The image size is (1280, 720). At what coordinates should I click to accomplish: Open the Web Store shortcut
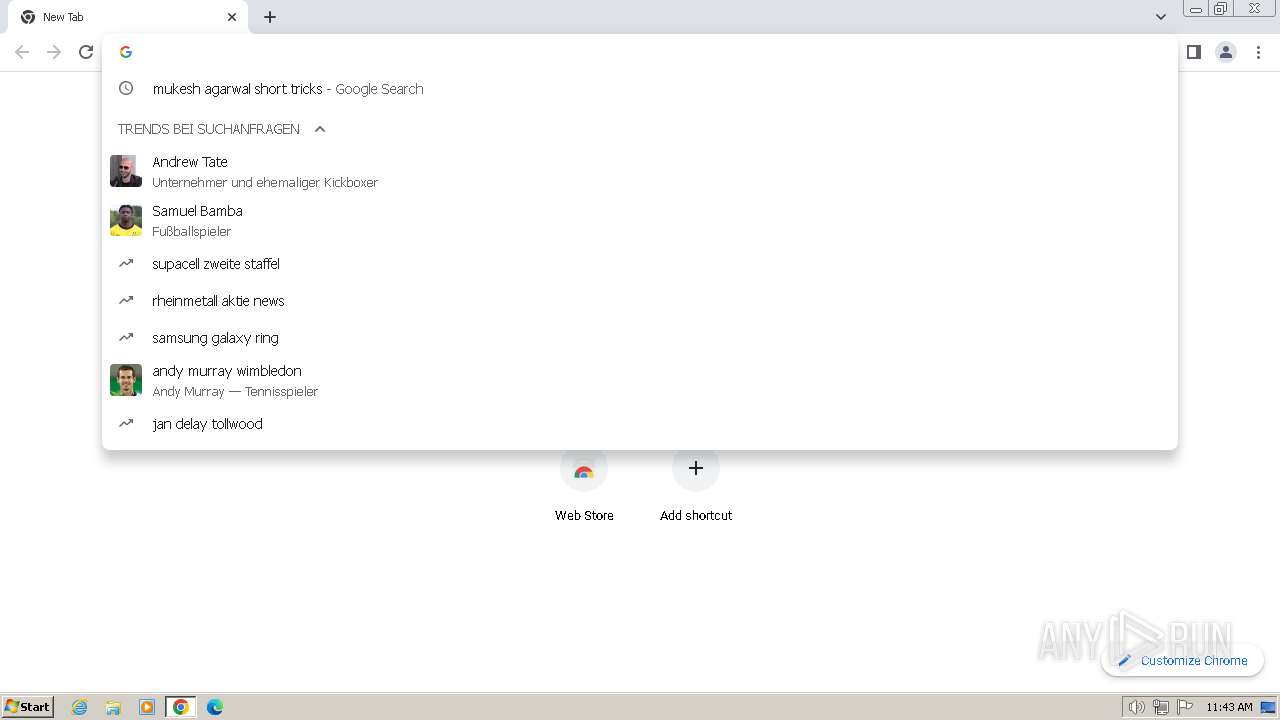click(584, 469)
